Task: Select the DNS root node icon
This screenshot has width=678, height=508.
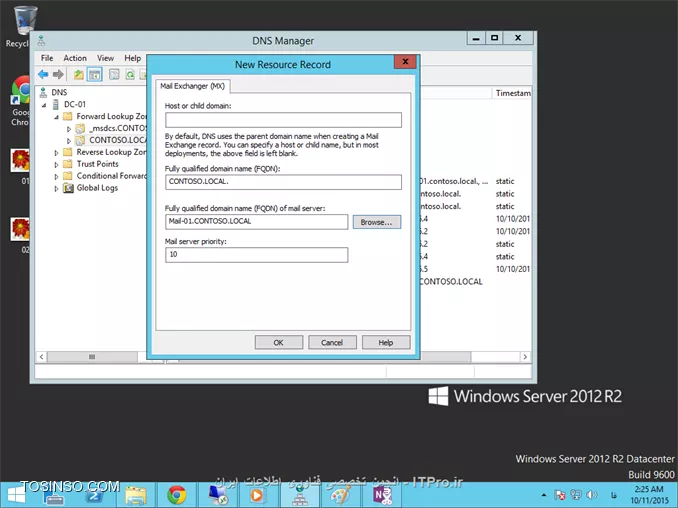Action: (x=43, y=92)
